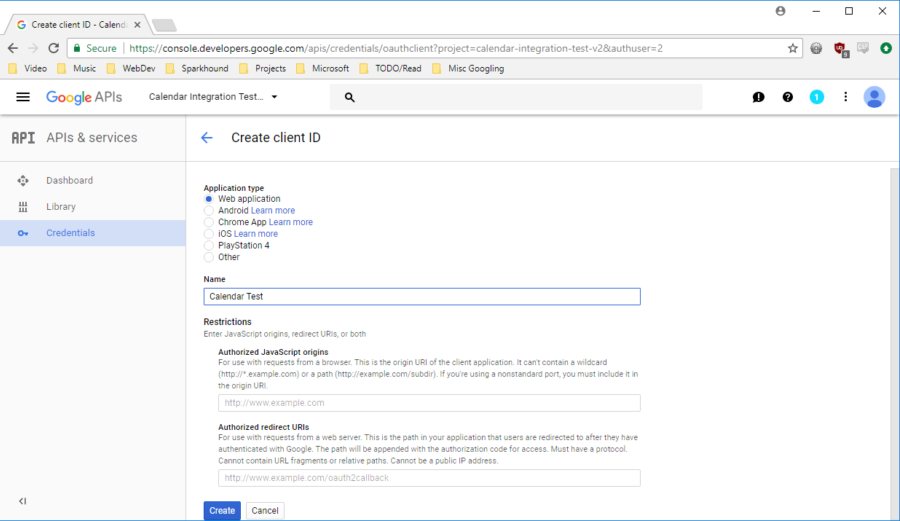Click the Authorized JavaScript origins input field
The height and width of the screenshot is (521, 900).
point(429,403)
